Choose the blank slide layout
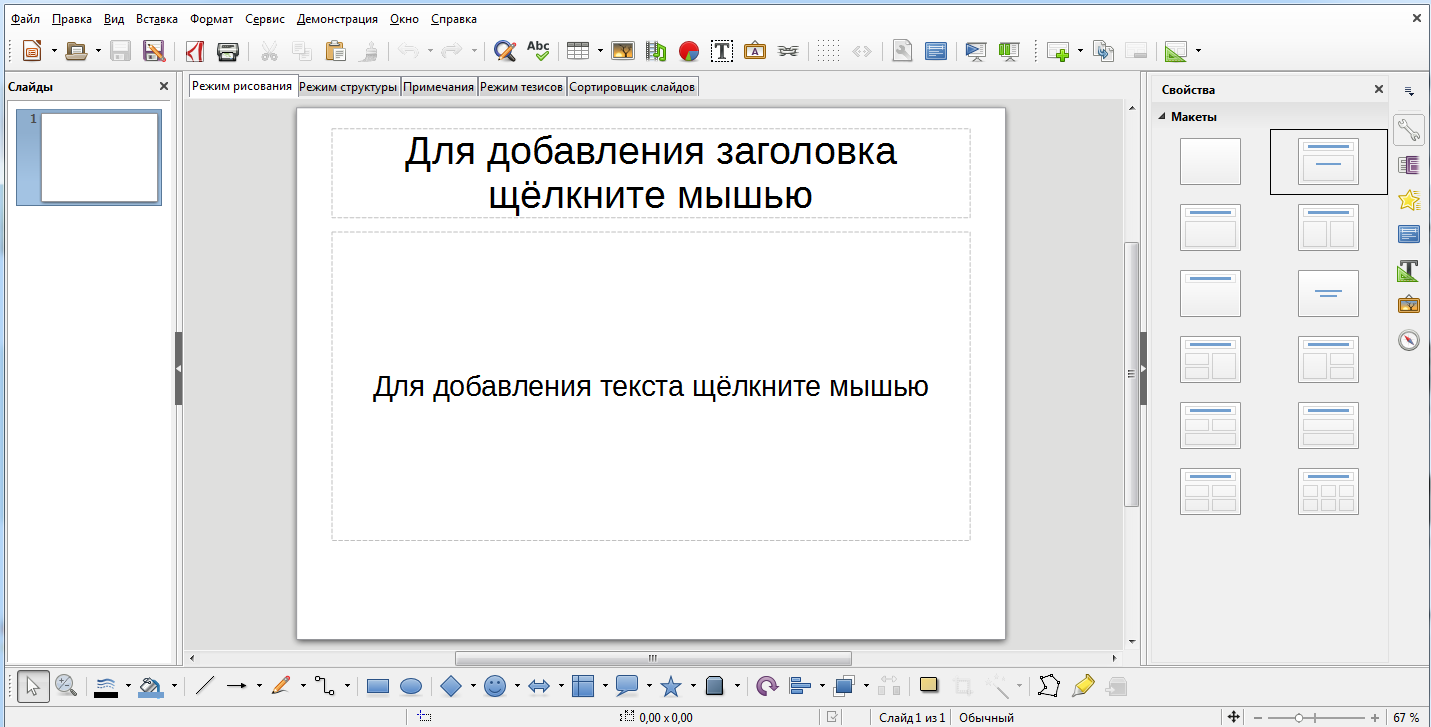The image size is (1431, 727). point(1210,161)
